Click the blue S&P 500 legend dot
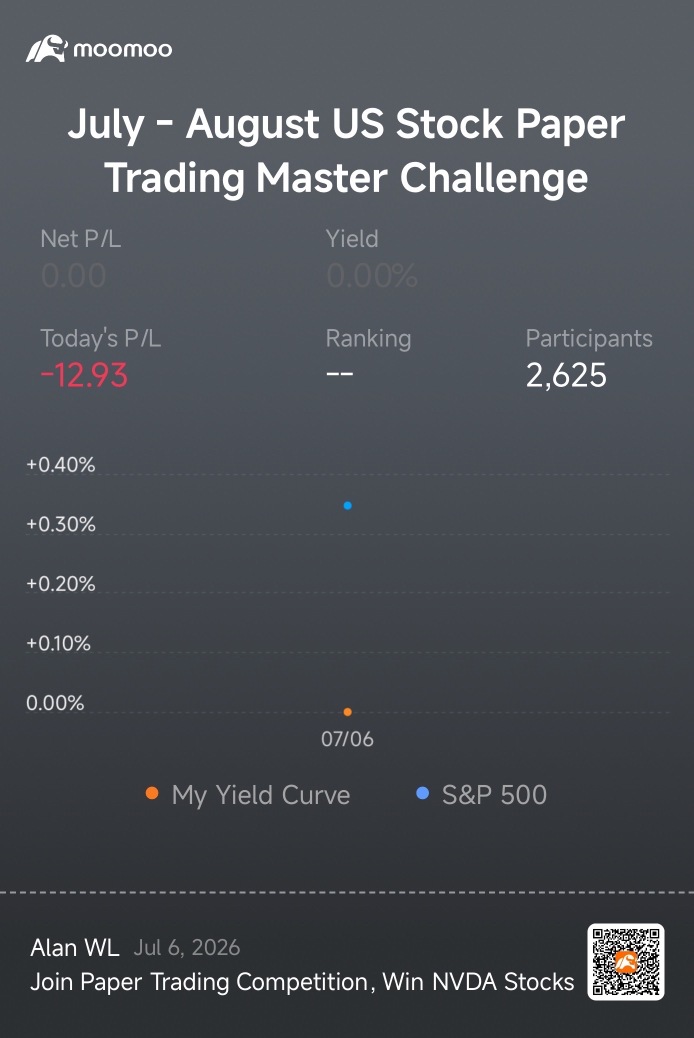Screen dimensions: 694x1038 (422, 793)
